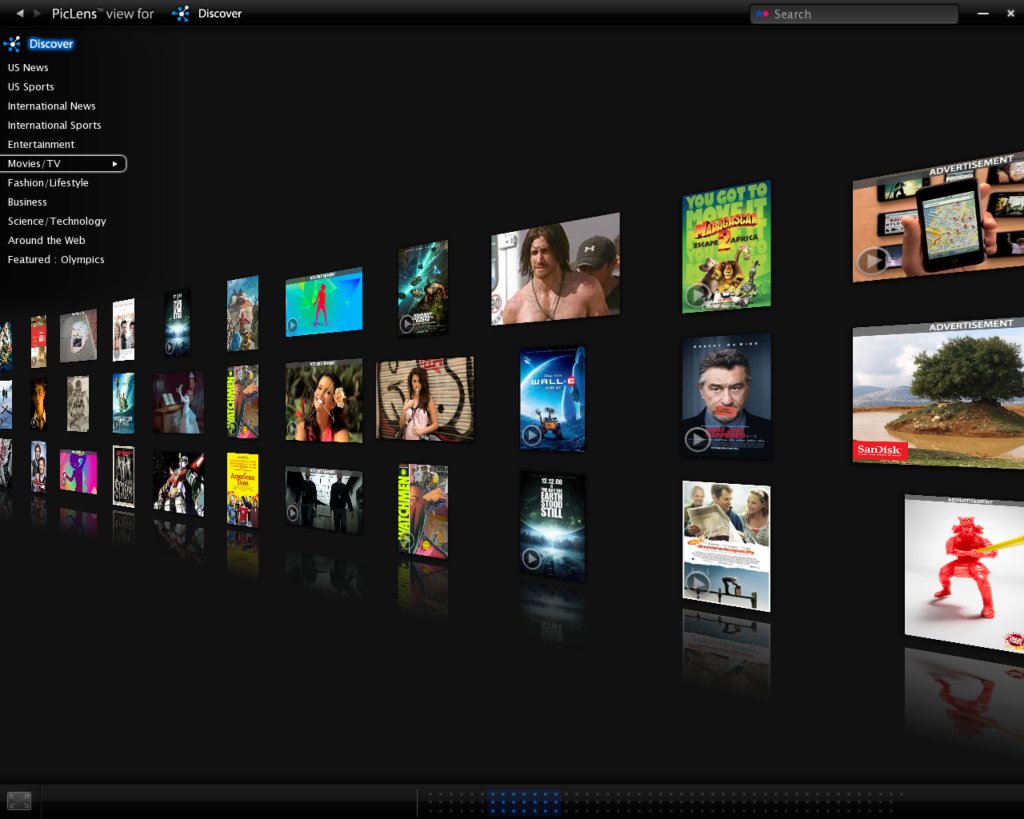Open the woman holding flower thumbnail

pos(324,400)
